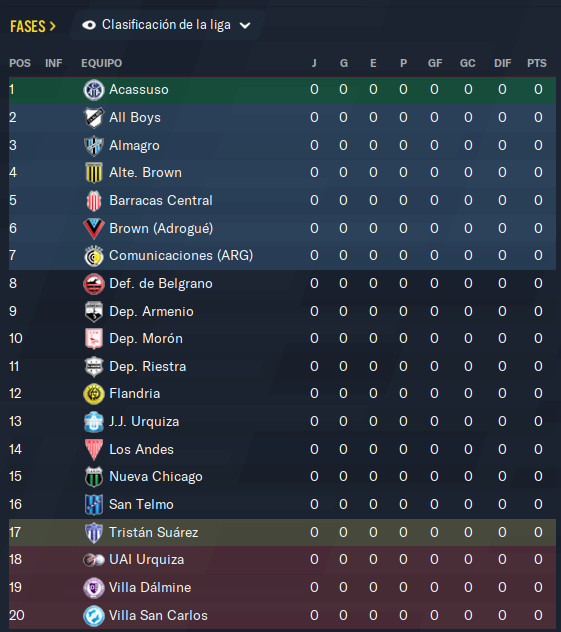Screen dimensions: 561x632
Task: Open the Tristán Suárez team link
Action: pyautogui.click(x=154, y=532)
